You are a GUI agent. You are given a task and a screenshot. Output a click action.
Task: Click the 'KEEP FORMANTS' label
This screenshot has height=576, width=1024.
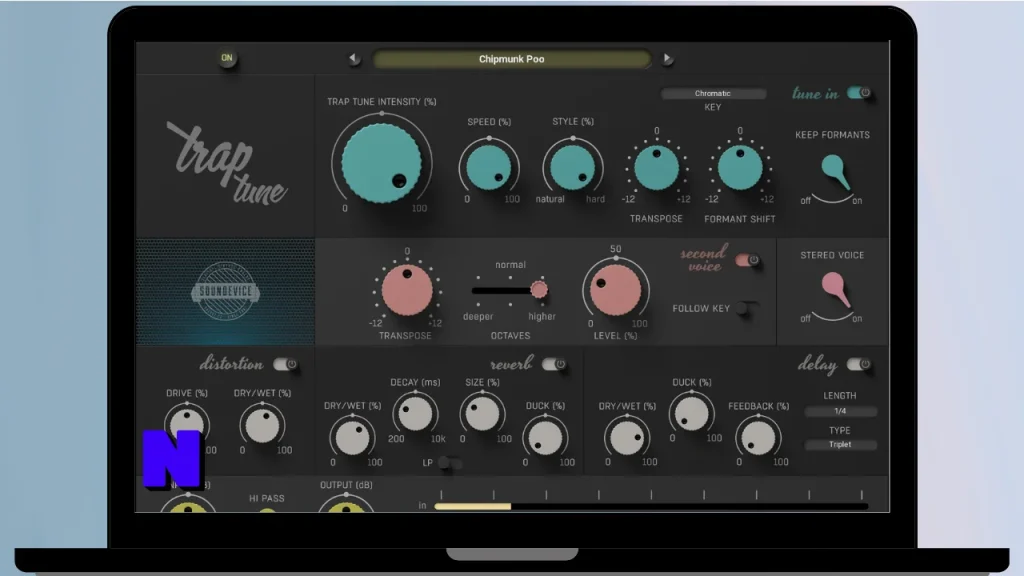point(832,135)
